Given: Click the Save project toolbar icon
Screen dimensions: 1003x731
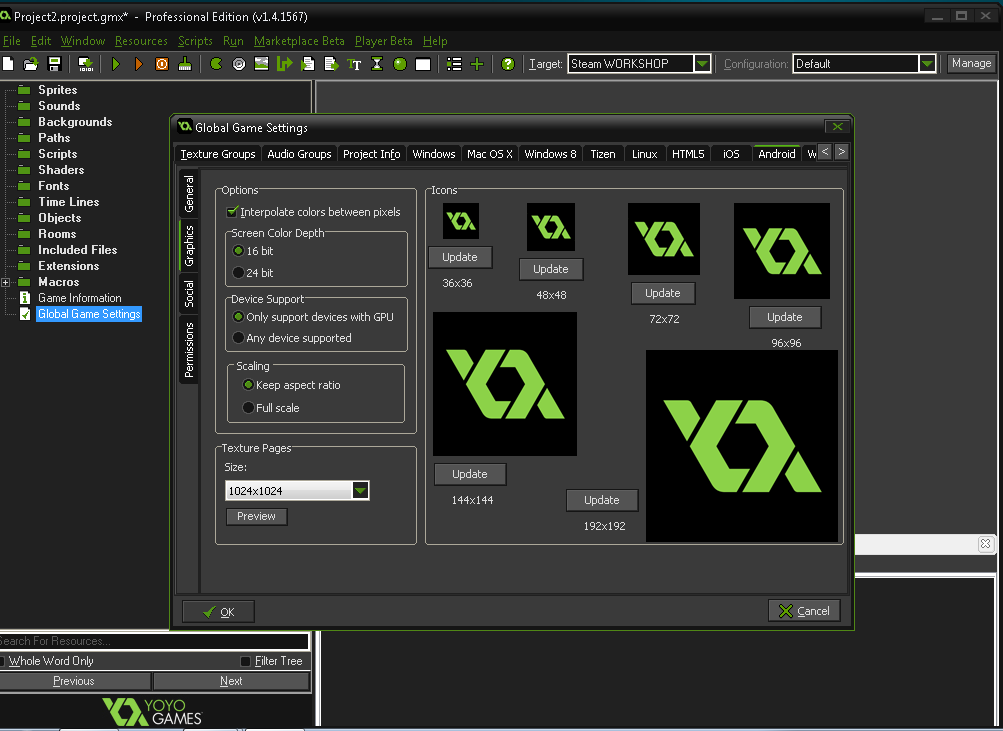Looking at the screenshot, I should [55, 64].
